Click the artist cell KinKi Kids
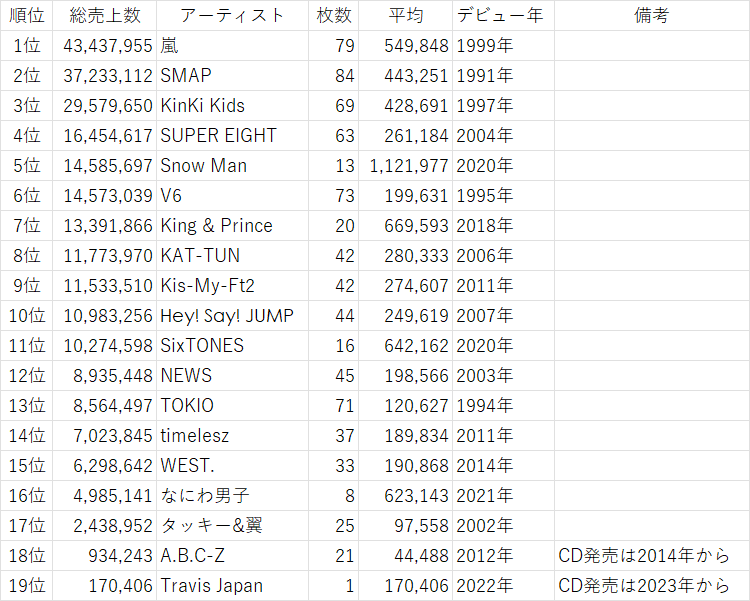The width and height of the screenshot is (750, 601). click(x=232, y=105)
